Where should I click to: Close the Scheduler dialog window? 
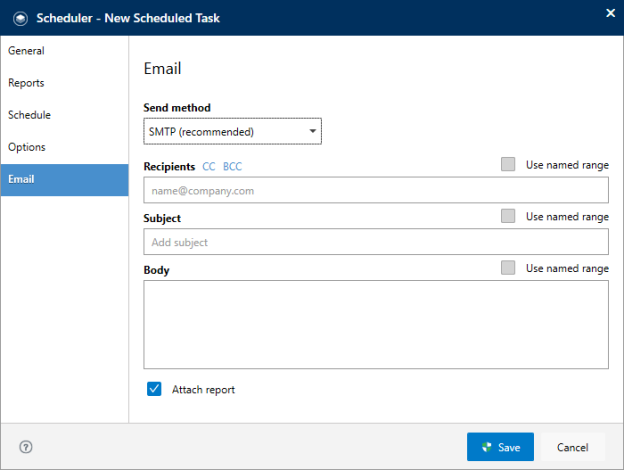coord(610,13)
